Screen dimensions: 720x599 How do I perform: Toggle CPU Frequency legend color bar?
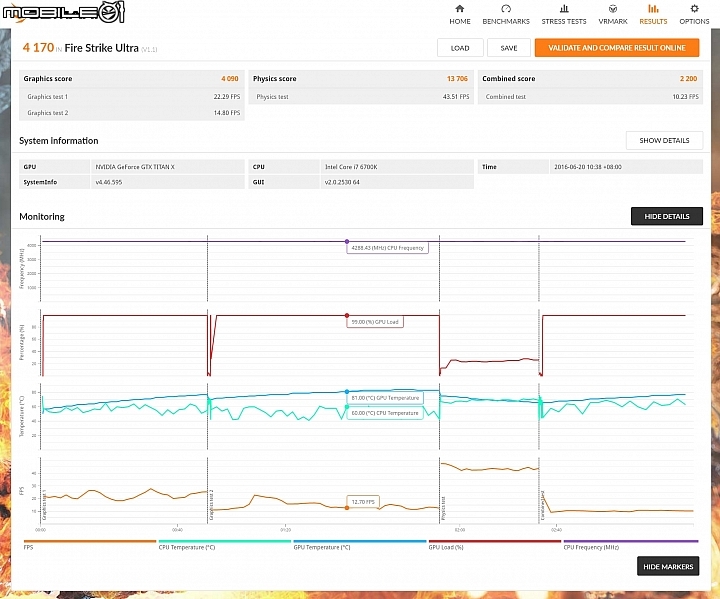pyautogui.click(x=630, y=542)
